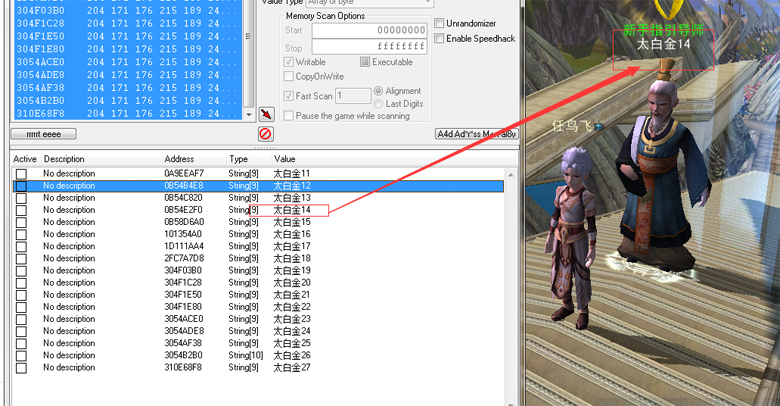The width and height of the screenshot is (780, 406).
Task: Select found address 310E68F8 in results list
Action: coord(128,113)
